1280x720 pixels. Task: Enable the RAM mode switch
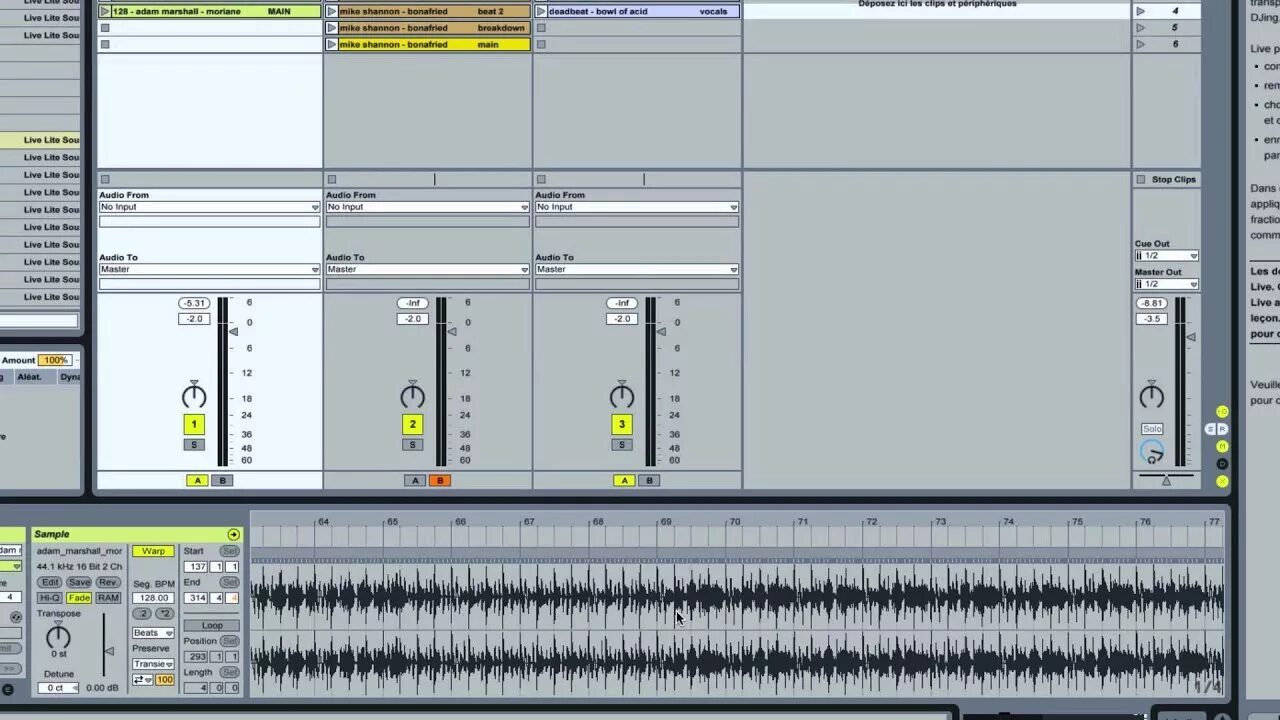click(x=108, y=598)
